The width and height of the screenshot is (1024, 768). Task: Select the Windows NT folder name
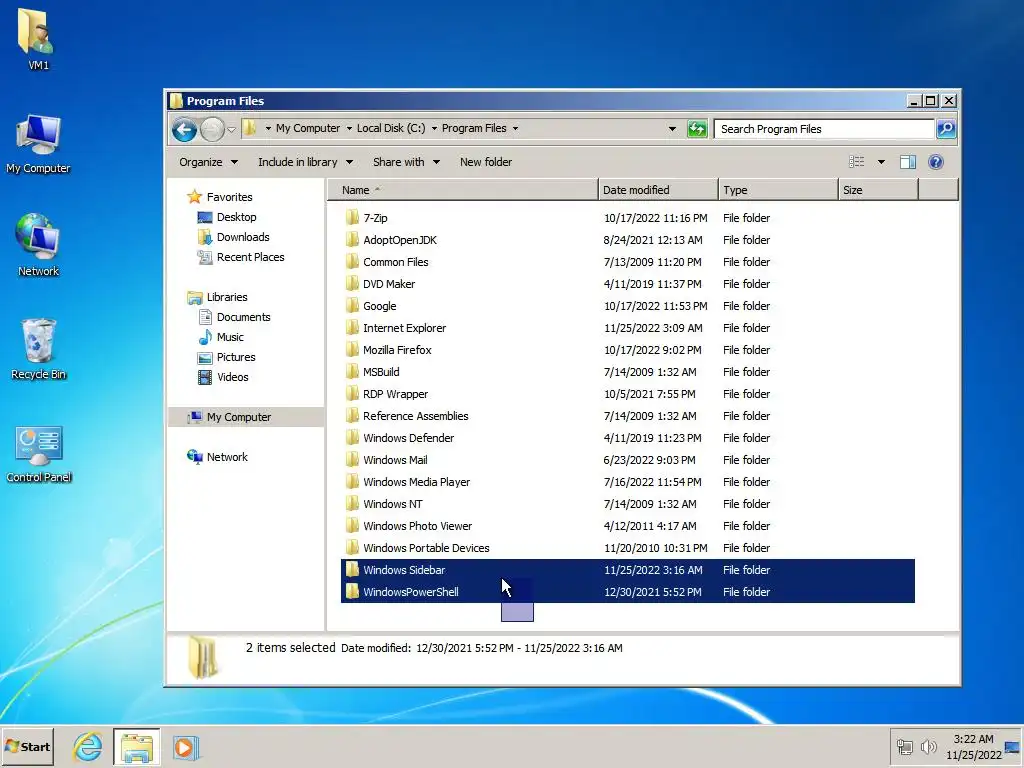tap(392, 504)
